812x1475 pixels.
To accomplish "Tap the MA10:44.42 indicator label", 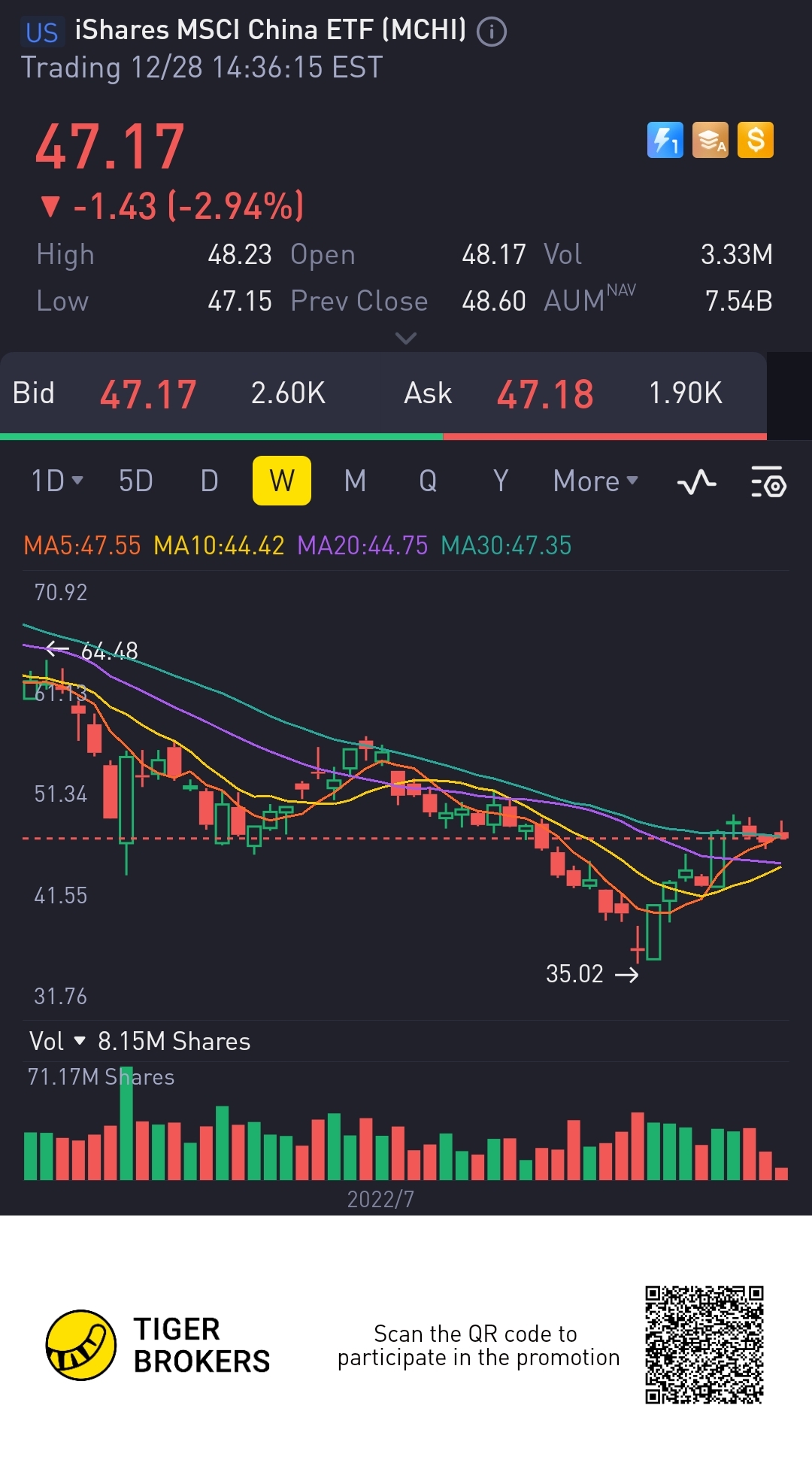I will point(219,545).
